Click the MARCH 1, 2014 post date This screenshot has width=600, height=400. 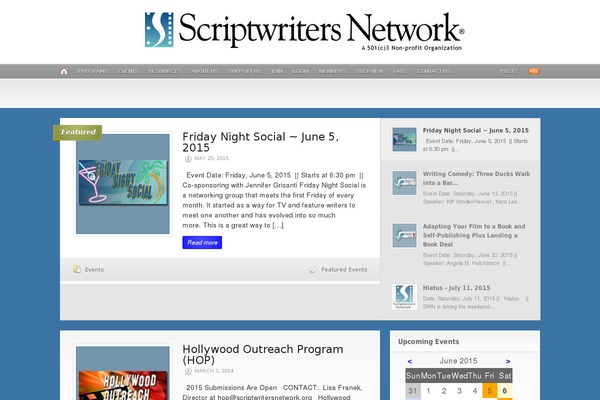tap(212, 371)
